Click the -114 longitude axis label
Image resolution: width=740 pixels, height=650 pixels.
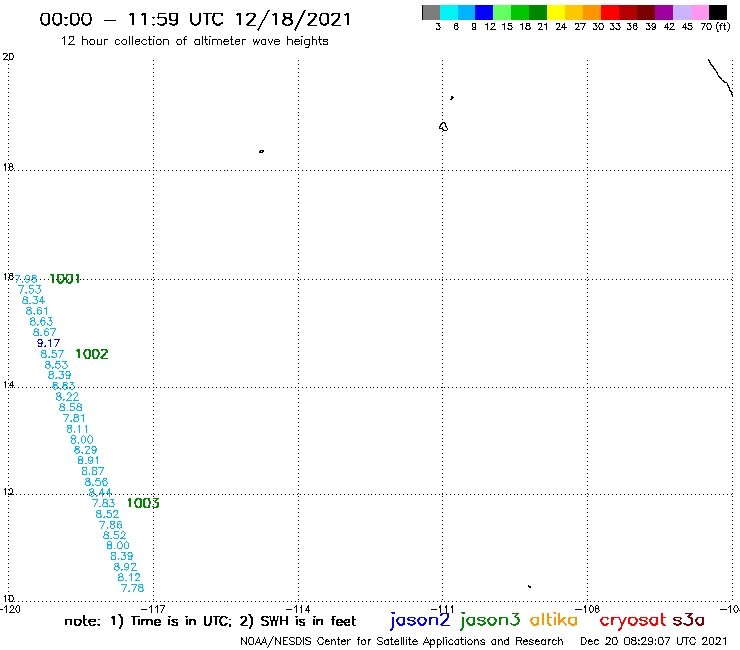(298, 609)
